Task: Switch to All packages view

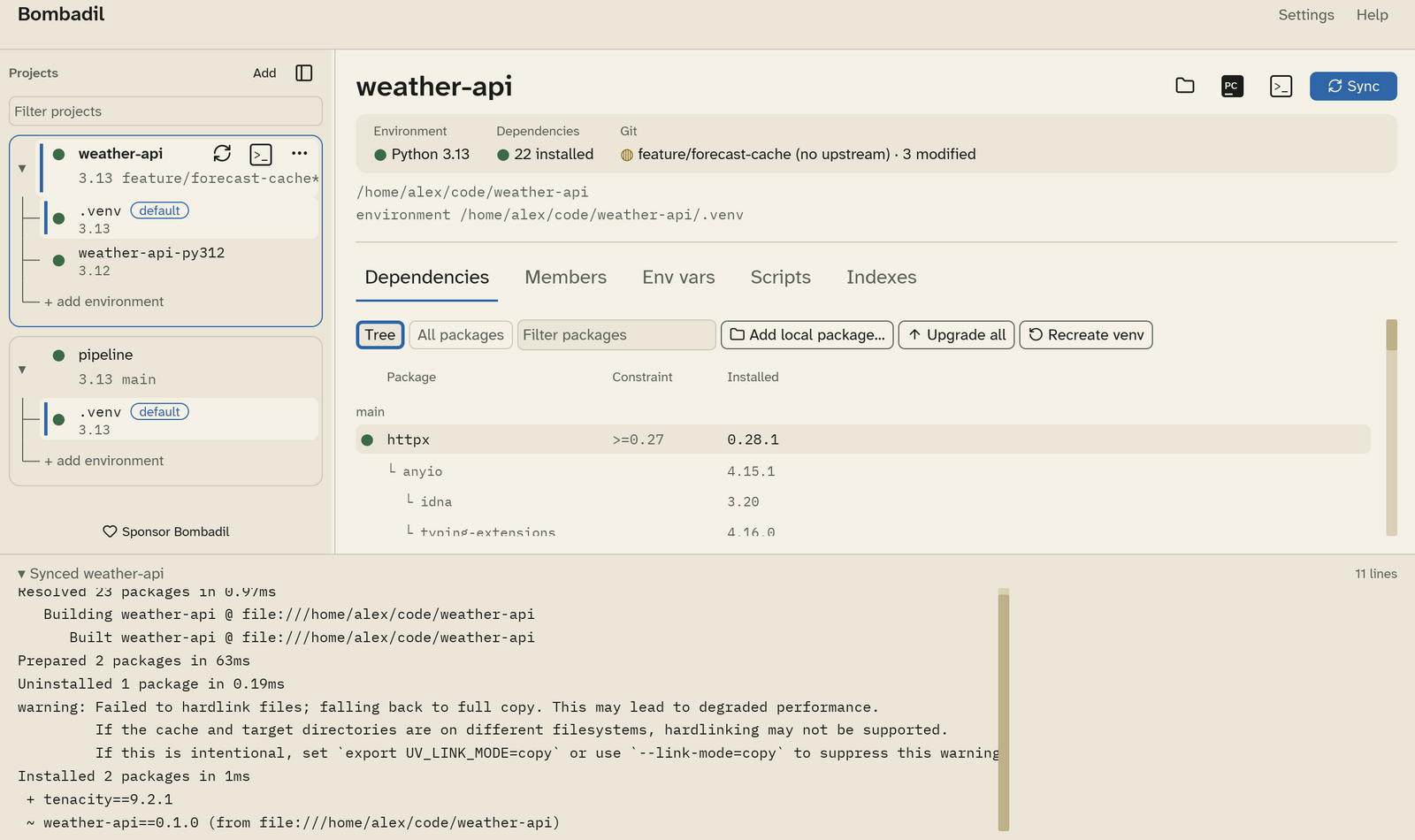Action: [461, 335]
